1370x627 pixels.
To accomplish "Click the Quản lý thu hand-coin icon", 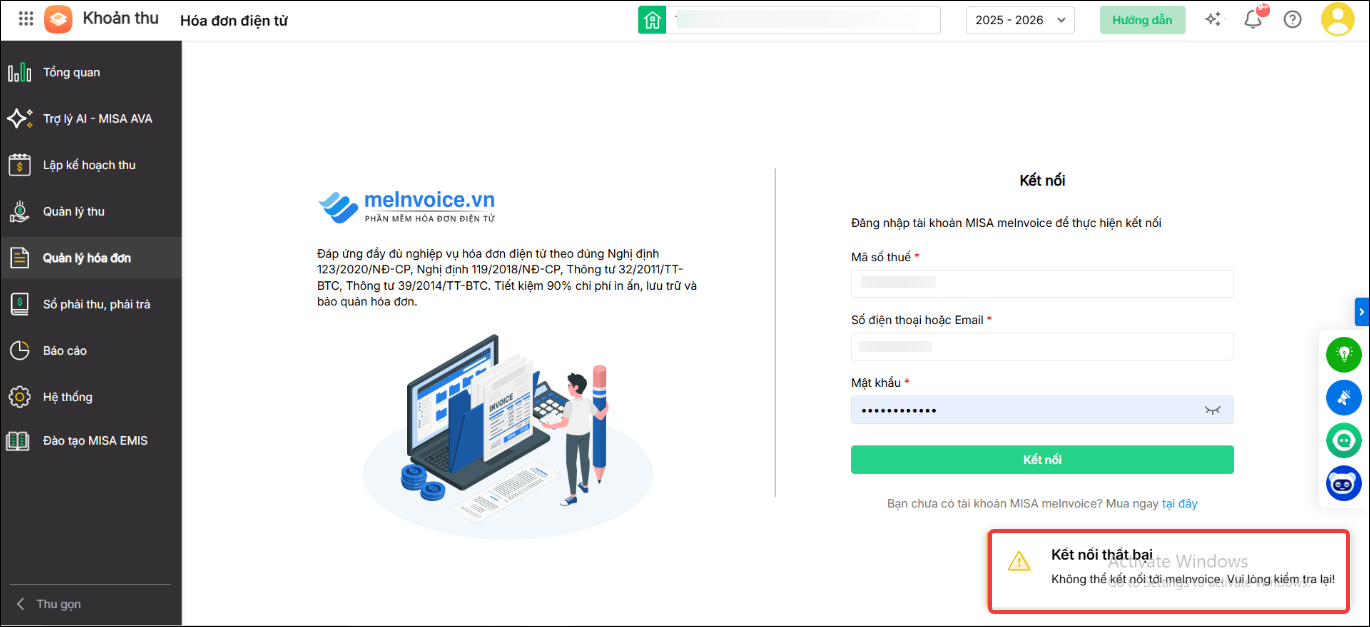I will tap(19, 211).
